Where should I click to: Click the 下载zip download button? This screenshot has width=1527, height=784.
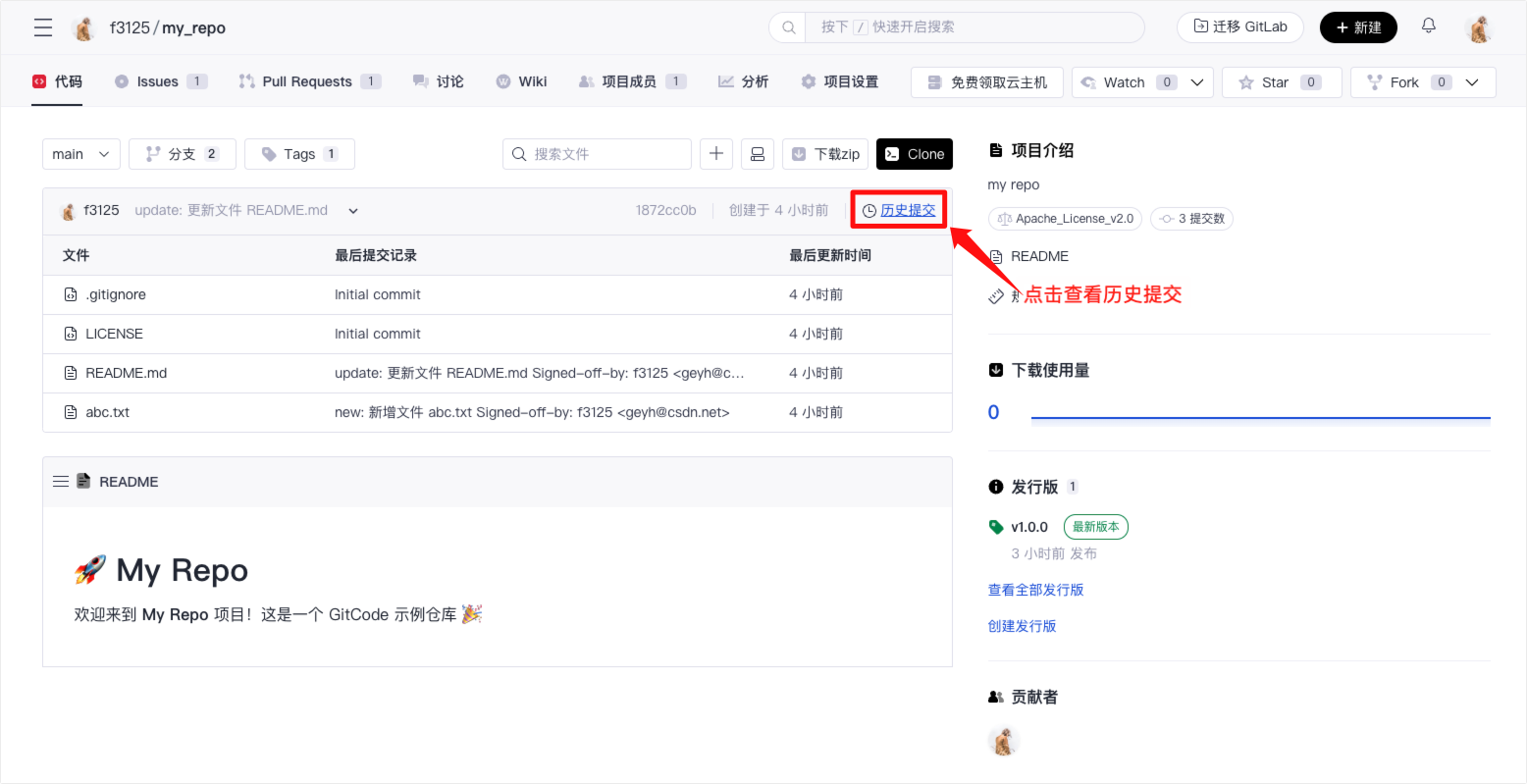click(x=825, y=154)
